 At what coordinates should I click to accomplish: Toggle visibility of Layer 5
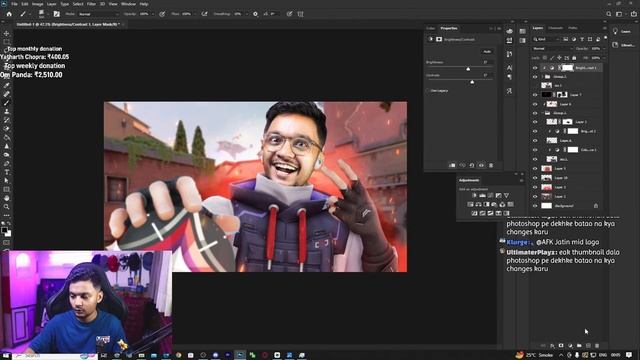coord(535,168)
